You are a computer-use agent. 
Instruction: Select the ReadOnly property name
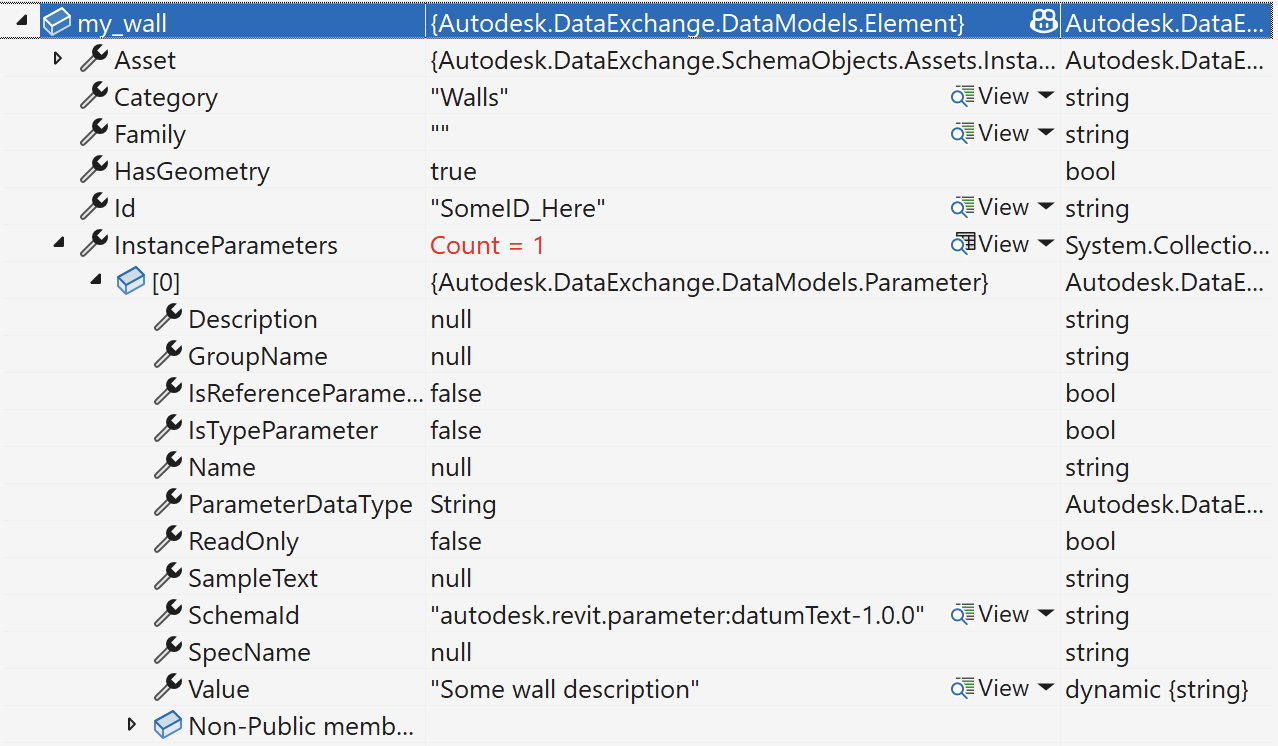click(x=243, y=541)
